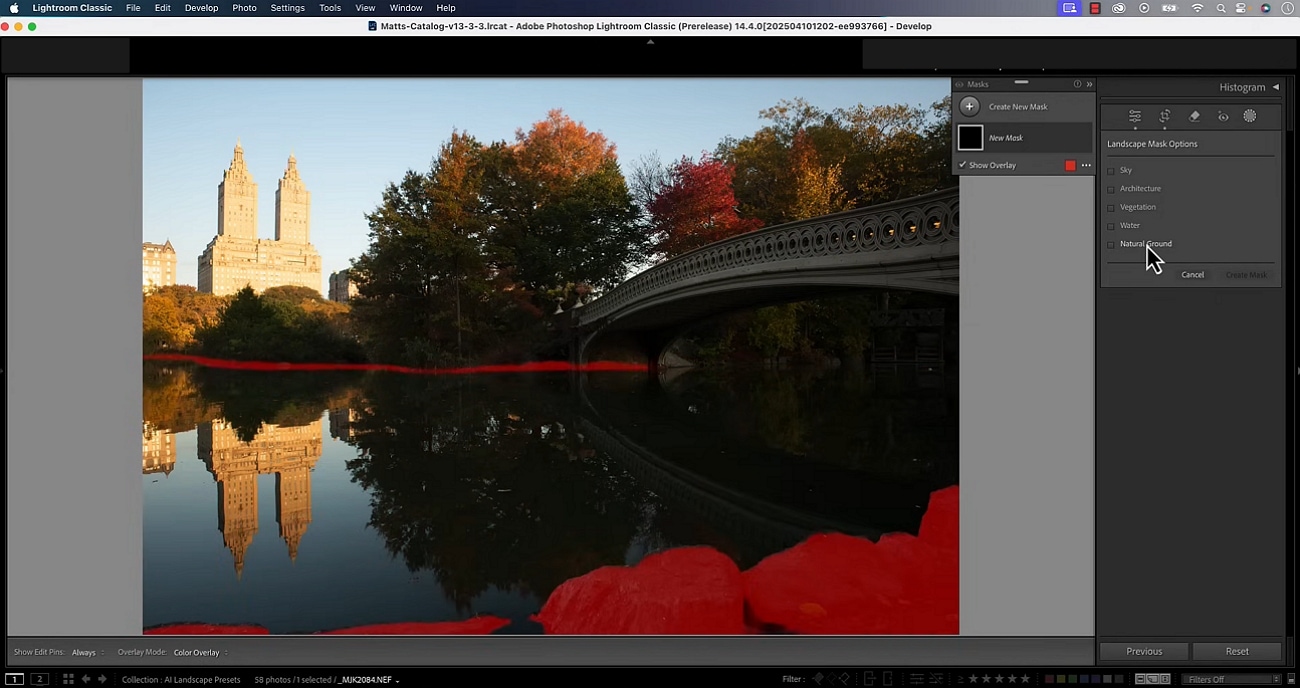
Task: Open the Window menu
Action: pyautogui.click(x=406, y=8)
